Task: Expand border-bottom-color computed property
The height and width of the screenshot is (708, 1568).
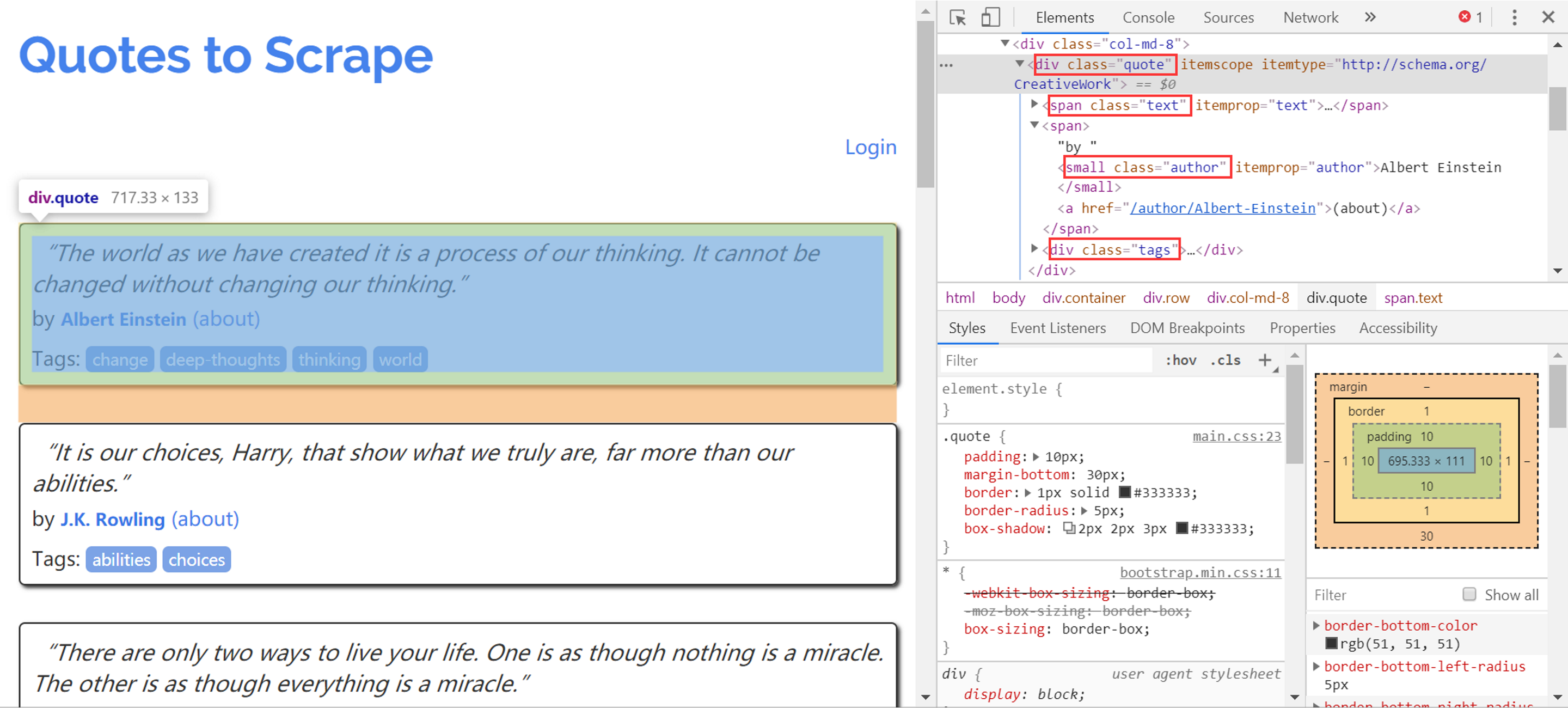Action: point(1316,625)
